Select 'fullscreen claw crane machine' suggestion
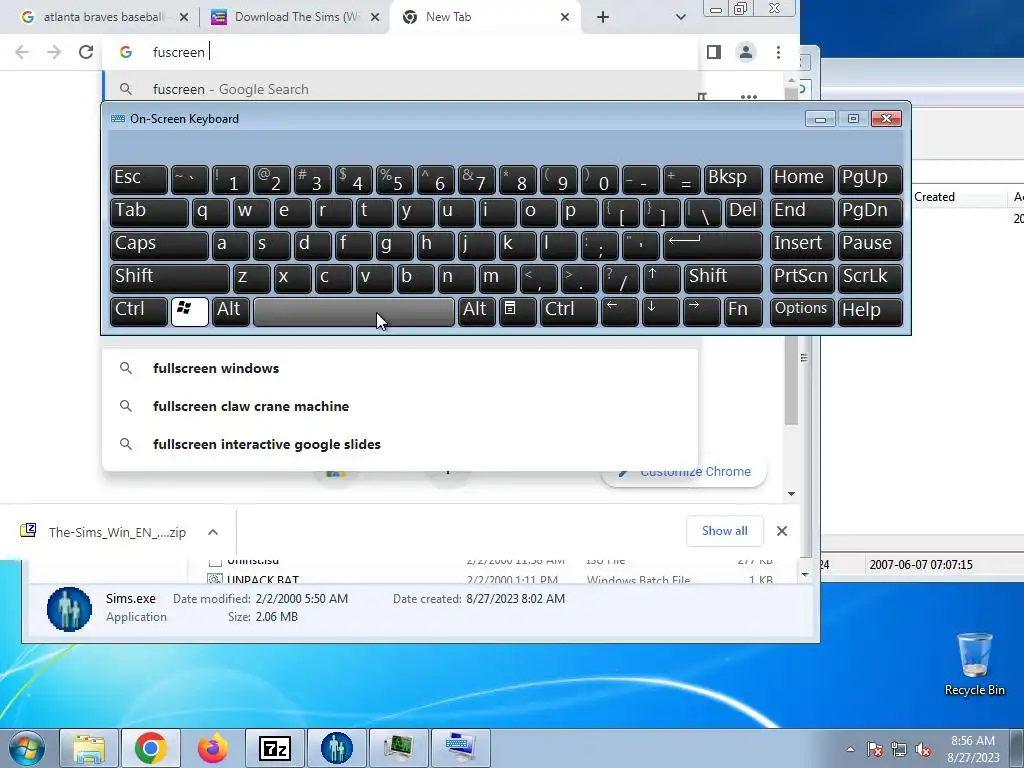Screen dimensions: 1024x768 400,406
